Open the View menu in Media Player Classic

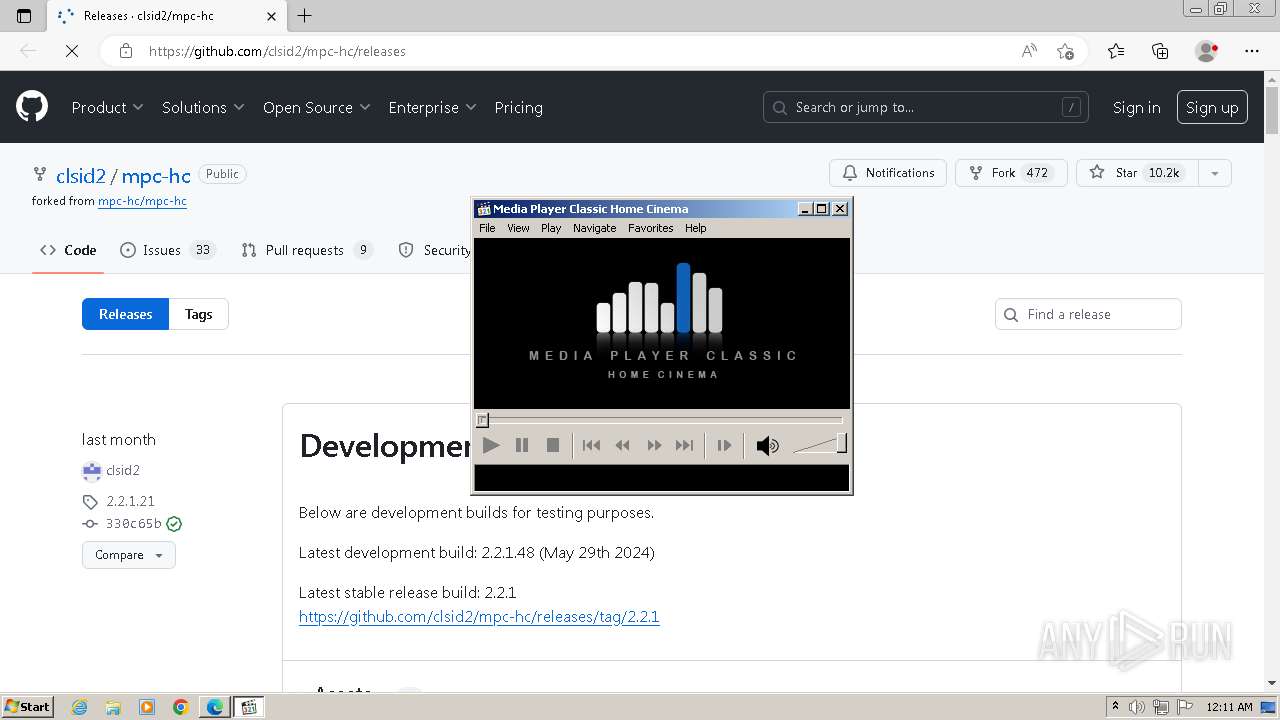pos(518,228)
